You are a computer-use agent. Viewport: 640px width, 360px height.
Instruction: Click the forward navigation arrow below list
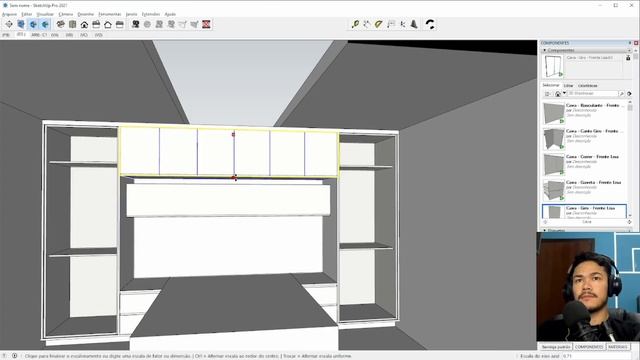[629, 222]
